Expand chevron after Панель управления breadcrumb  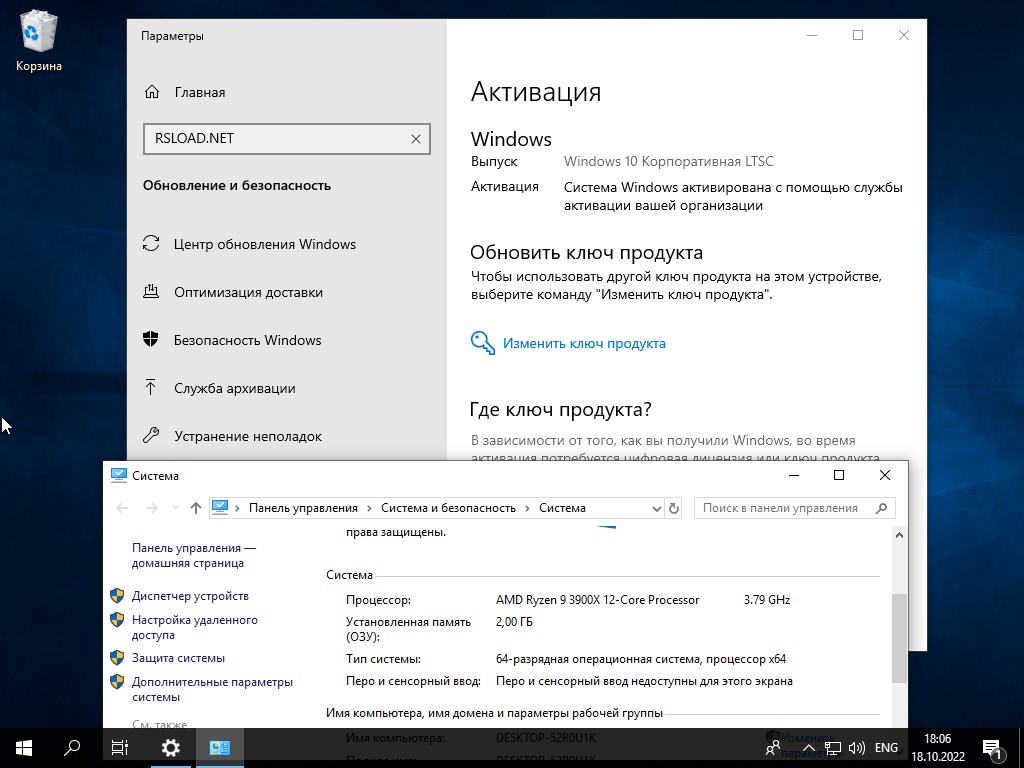coord(370,508)
